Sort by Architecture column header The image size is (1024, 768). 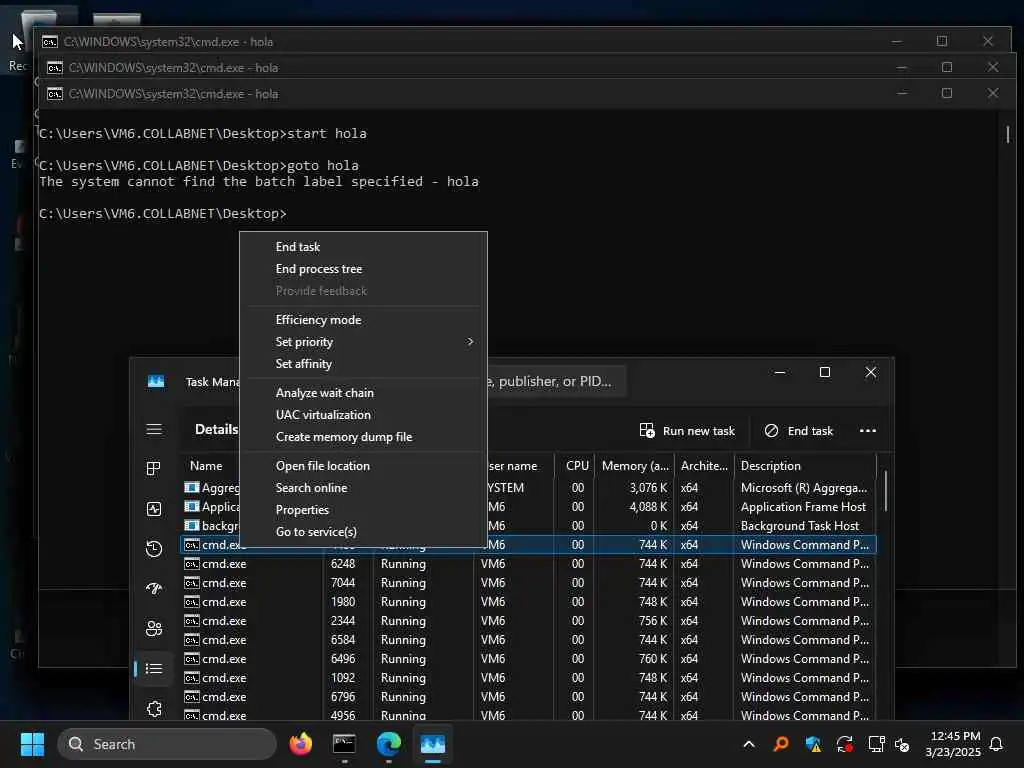click(x=704, y=466)
